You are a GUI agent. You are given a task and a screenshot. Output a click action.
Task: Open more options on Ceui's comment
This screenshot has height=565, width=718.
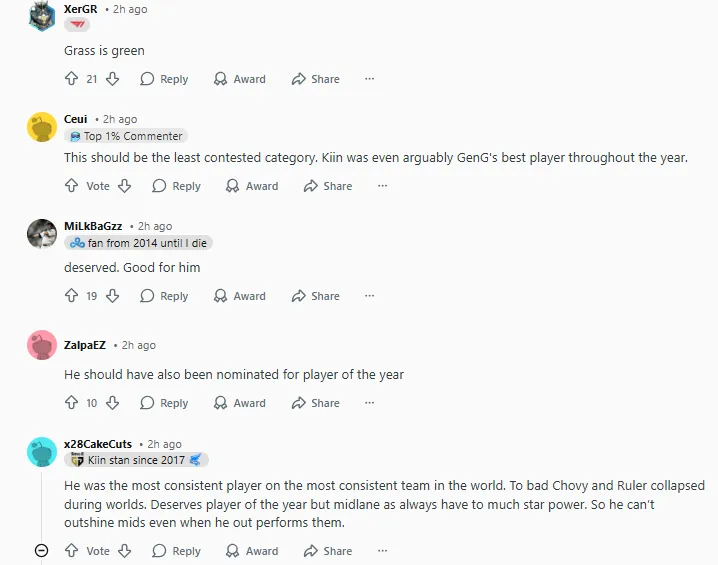click(381, 186)
